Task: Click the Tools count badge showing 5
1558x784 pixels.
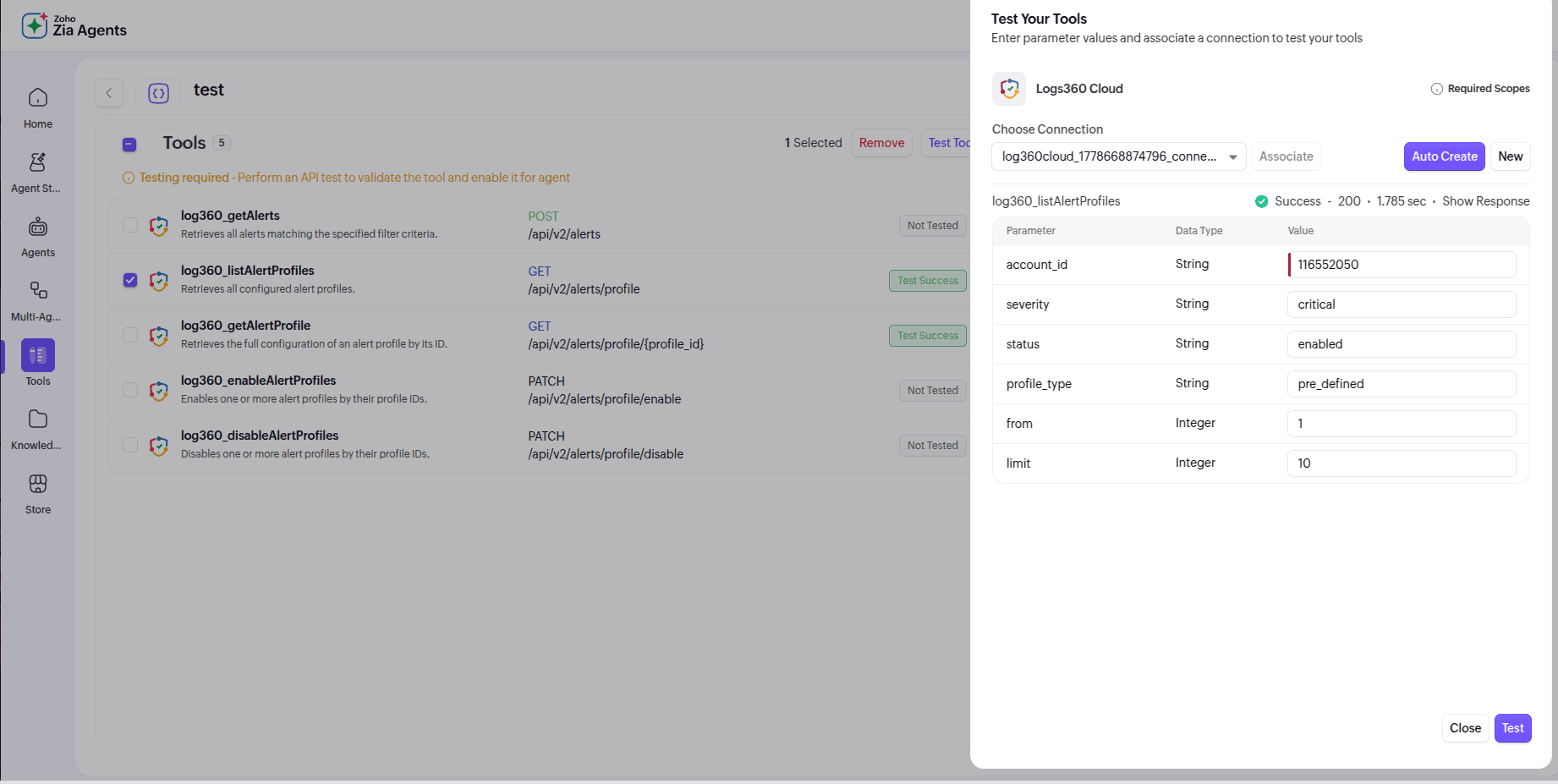Action: point(222,143)
